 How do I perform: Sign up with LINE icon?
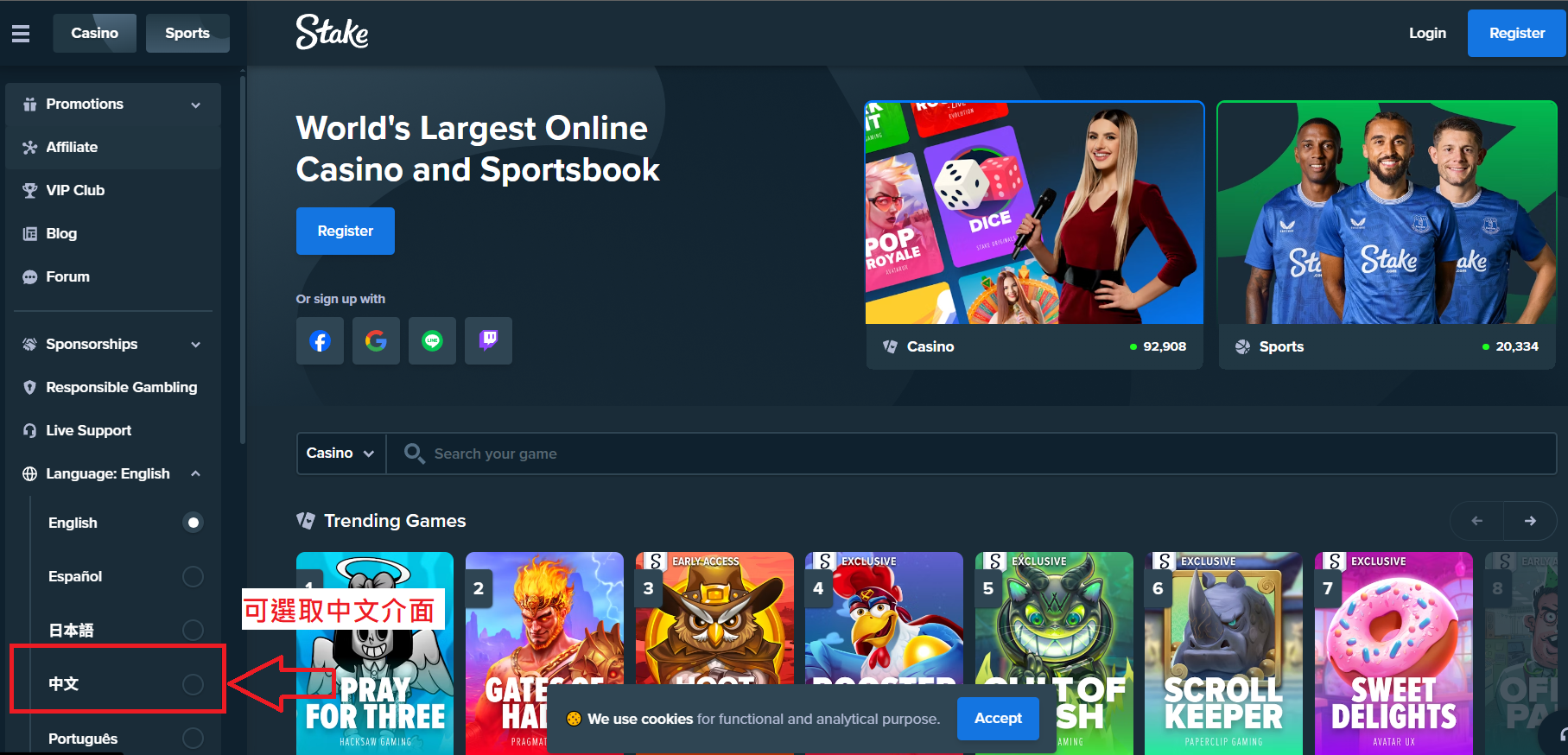[432, 341]
